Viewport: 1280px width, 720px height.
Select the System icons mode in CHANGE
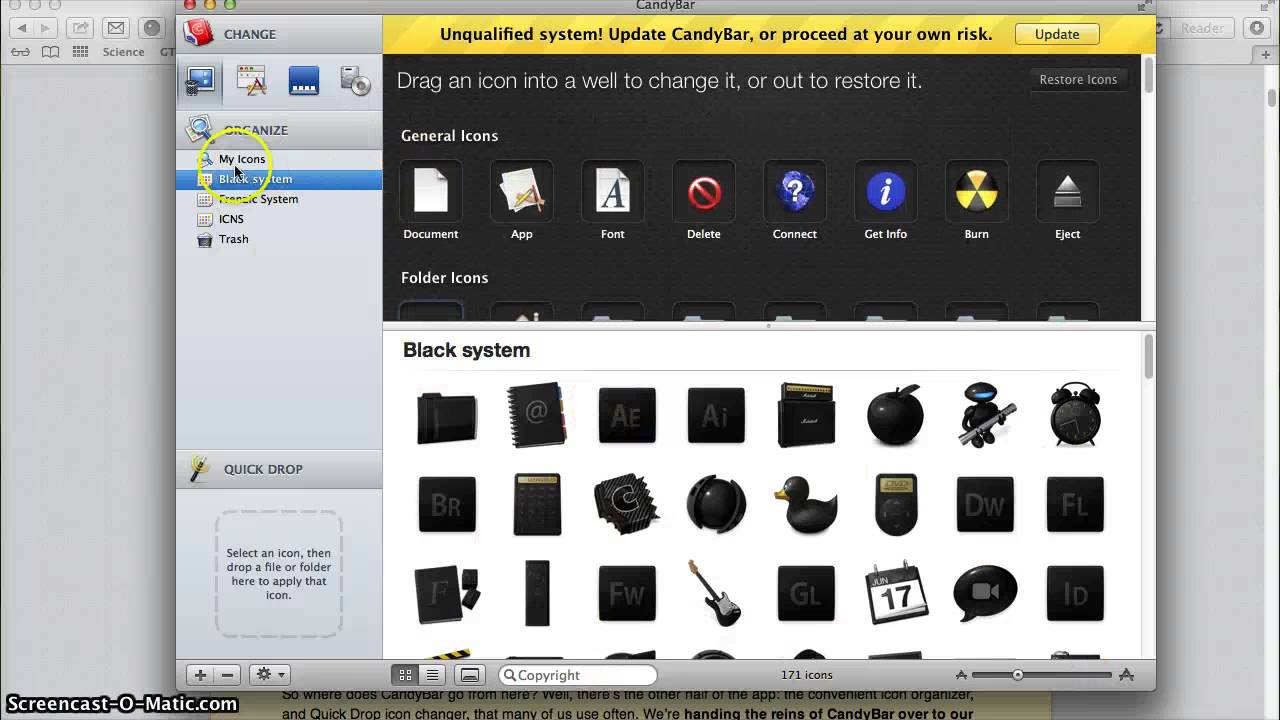200,82
